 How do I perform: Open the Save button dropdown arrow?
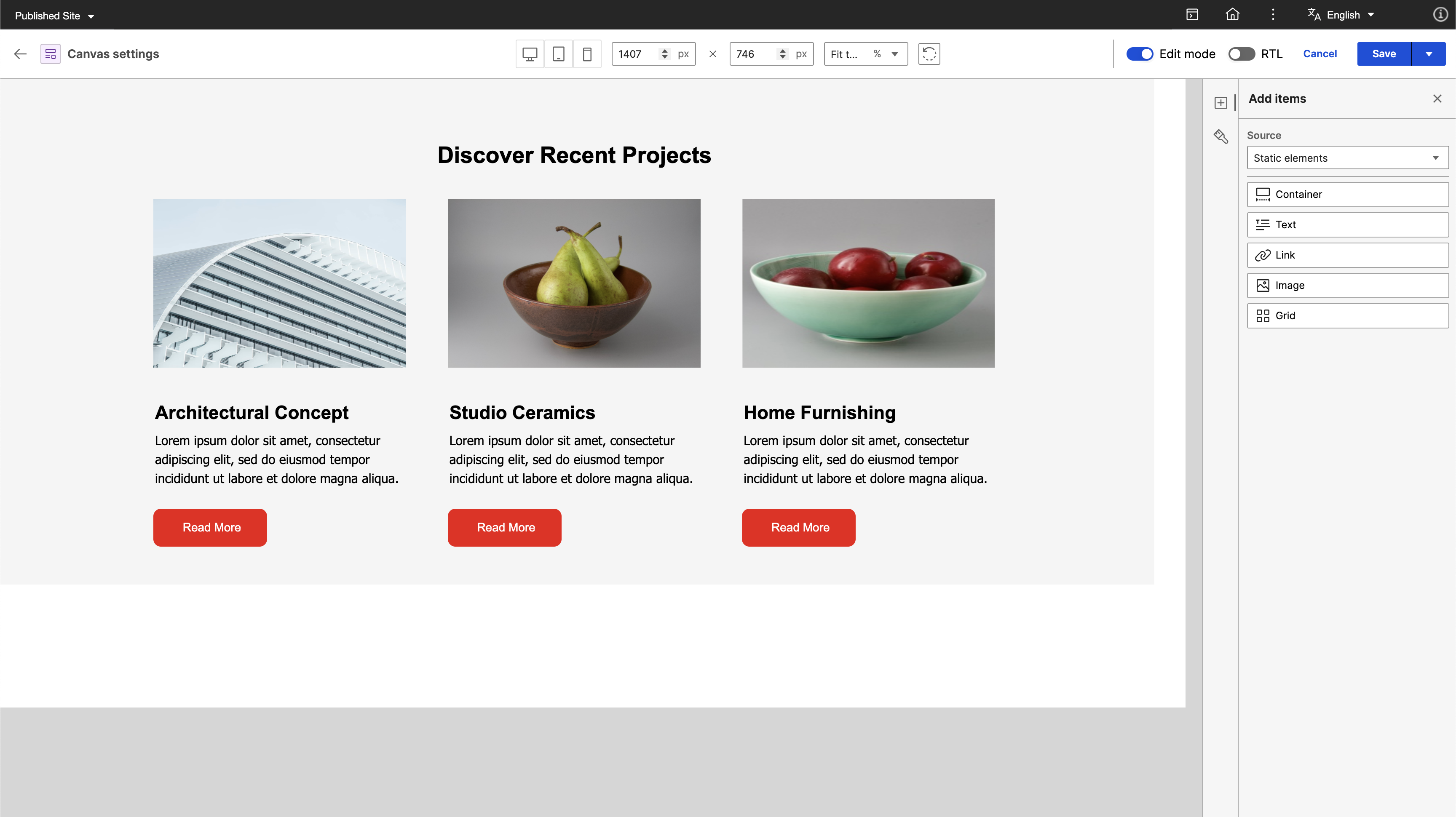coord(1429,54)
